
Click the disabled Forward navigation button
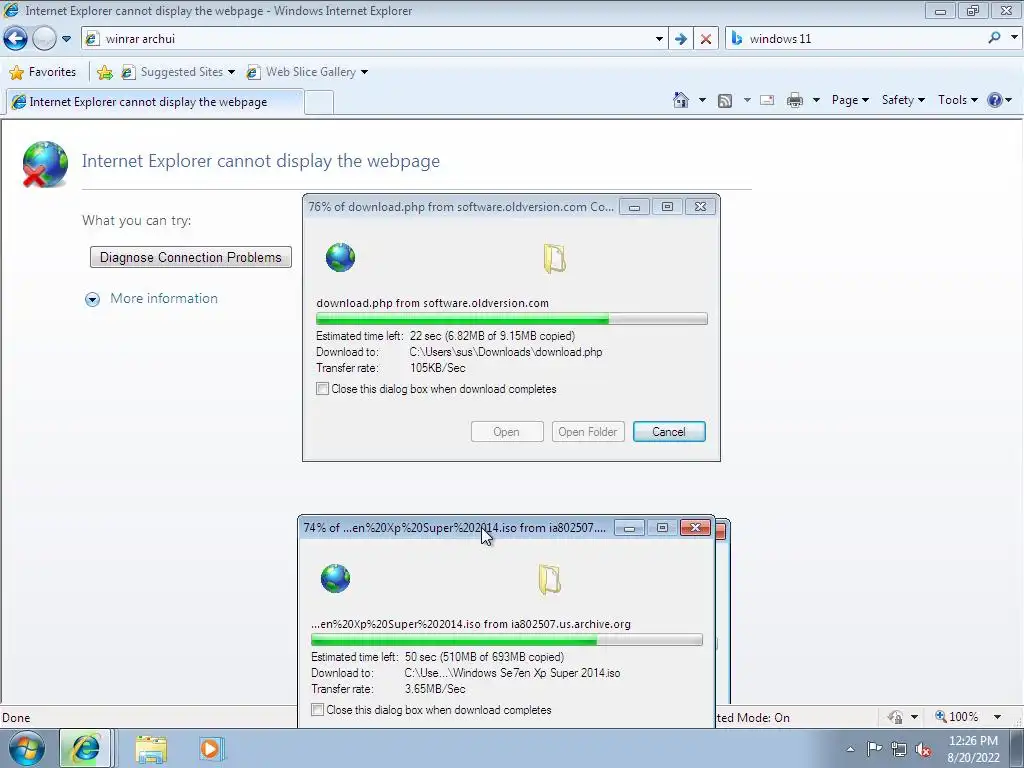(44, 39)
